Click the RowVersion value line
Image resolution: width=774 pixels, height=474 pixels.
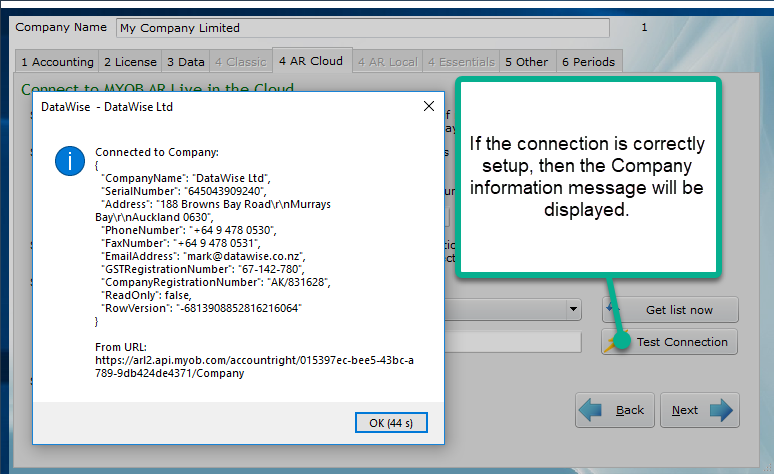click(x=201, y=308)
